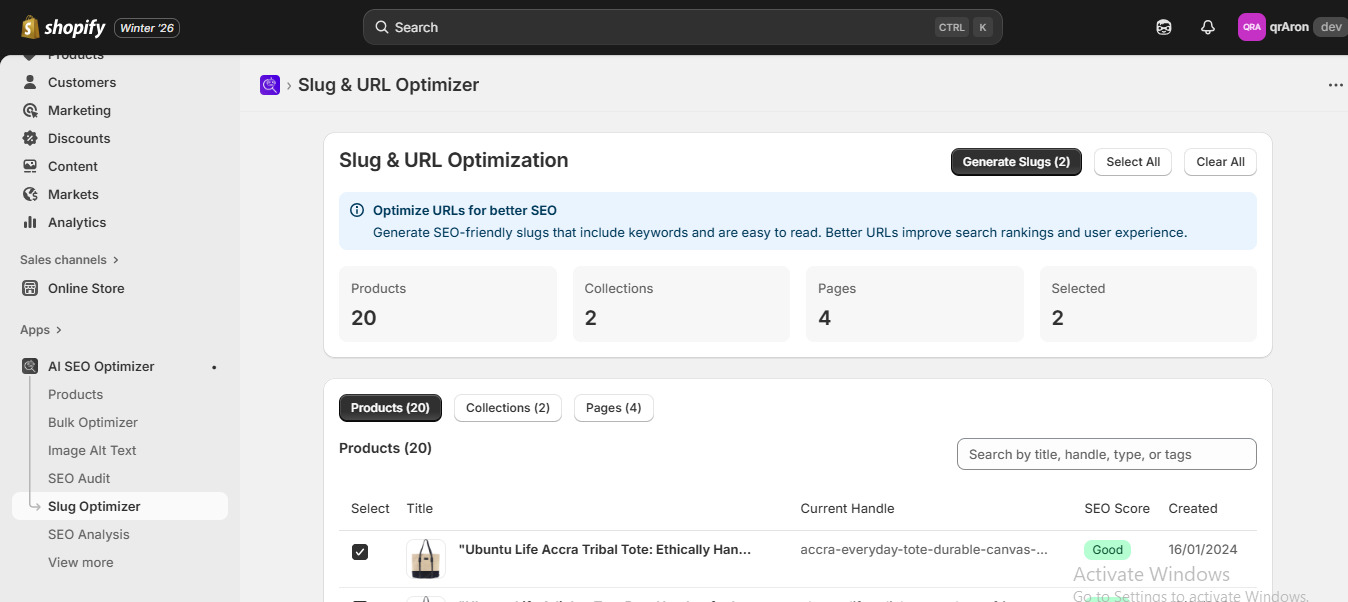This screenshot has width=1348, height=602.
Task: Click the Select All button
Action: tap(1133, 162)
